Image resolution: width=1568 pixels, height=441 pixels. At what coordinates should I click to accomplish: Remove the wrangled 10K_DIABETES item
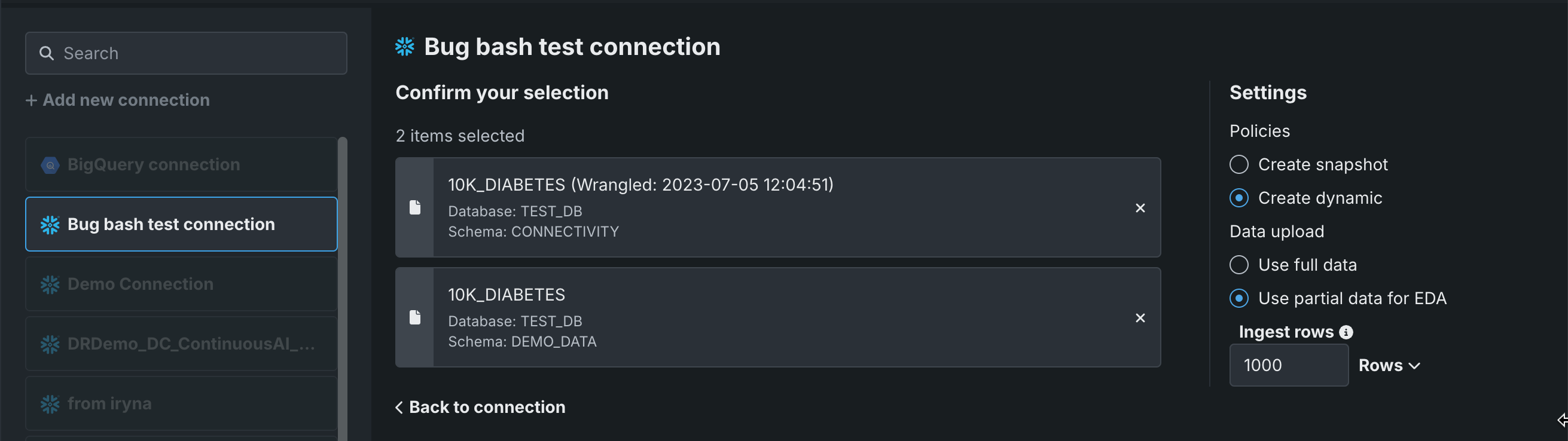point(1140,208)
